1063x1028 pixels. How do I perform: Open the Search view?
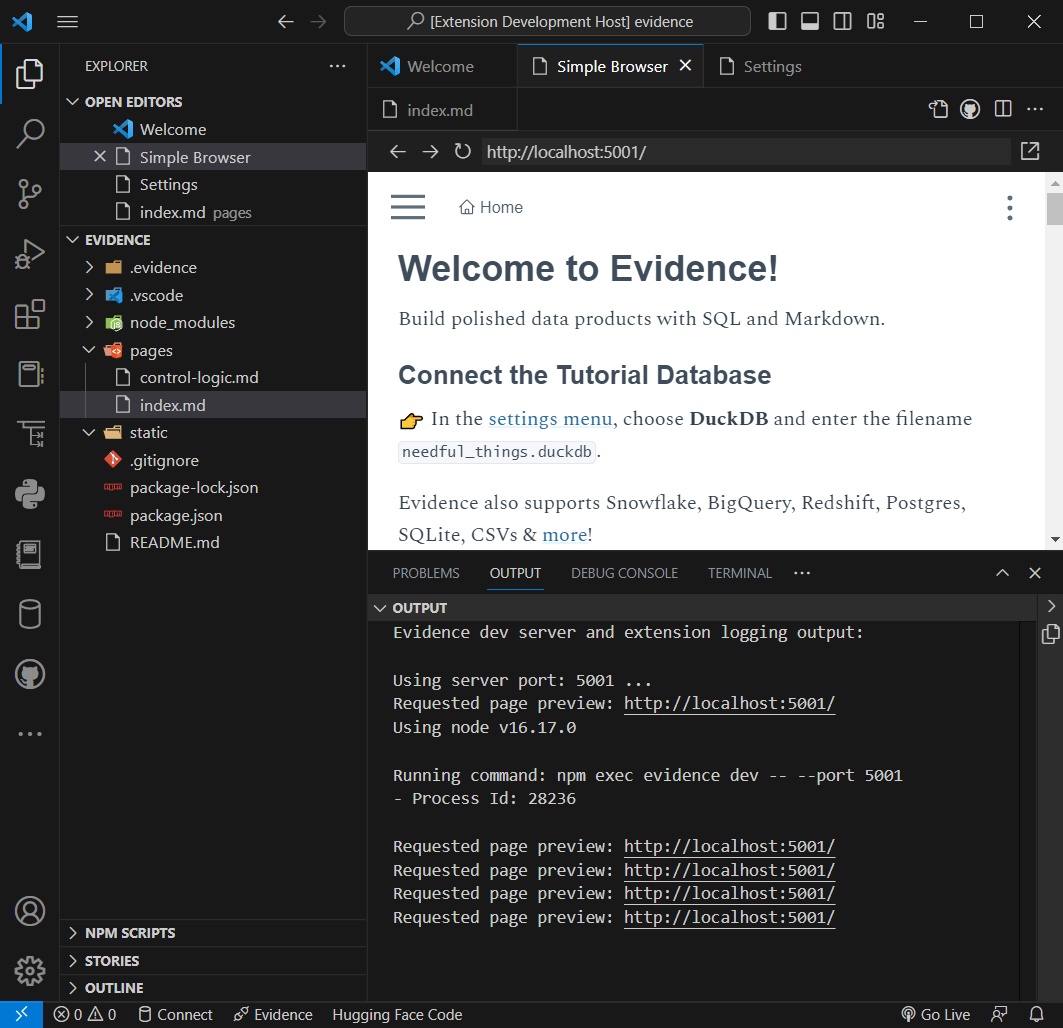click(x=30, y=133)
